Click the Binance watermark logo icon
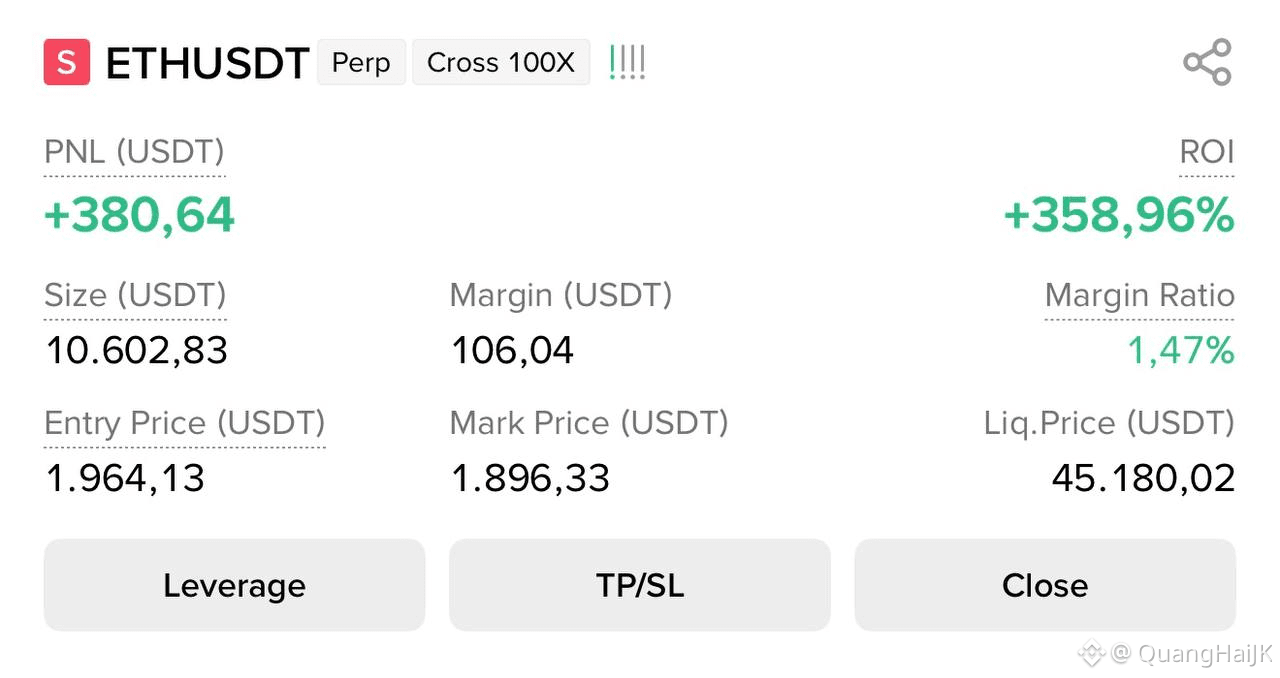1280x678 pixels. 1090,654
